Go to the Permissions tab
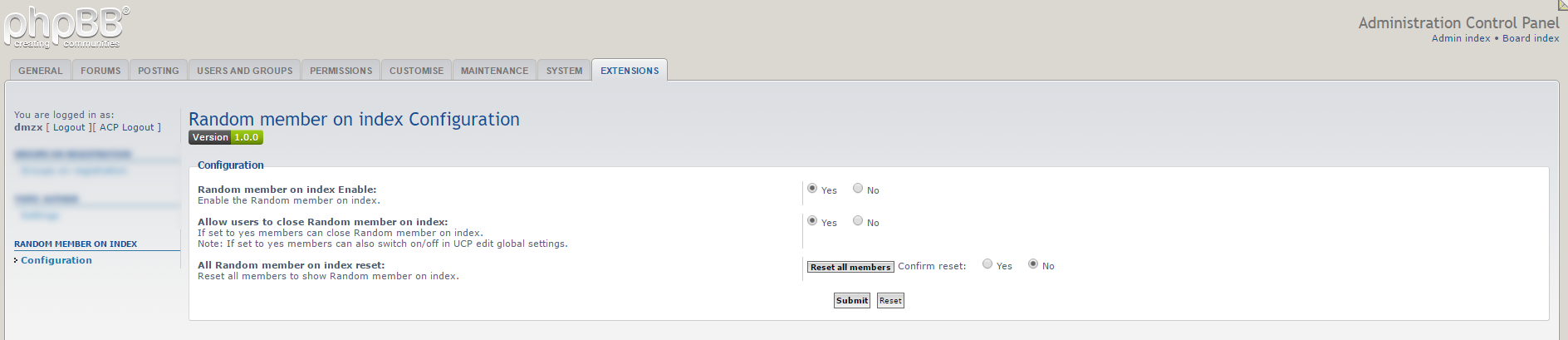1568x340 pixels. pos(341,71)
